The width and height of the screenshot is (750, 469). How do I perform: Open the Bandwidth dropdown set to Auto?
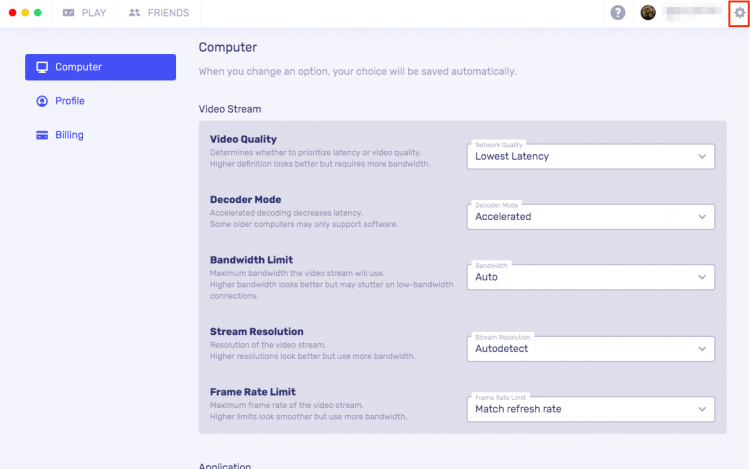590,277
